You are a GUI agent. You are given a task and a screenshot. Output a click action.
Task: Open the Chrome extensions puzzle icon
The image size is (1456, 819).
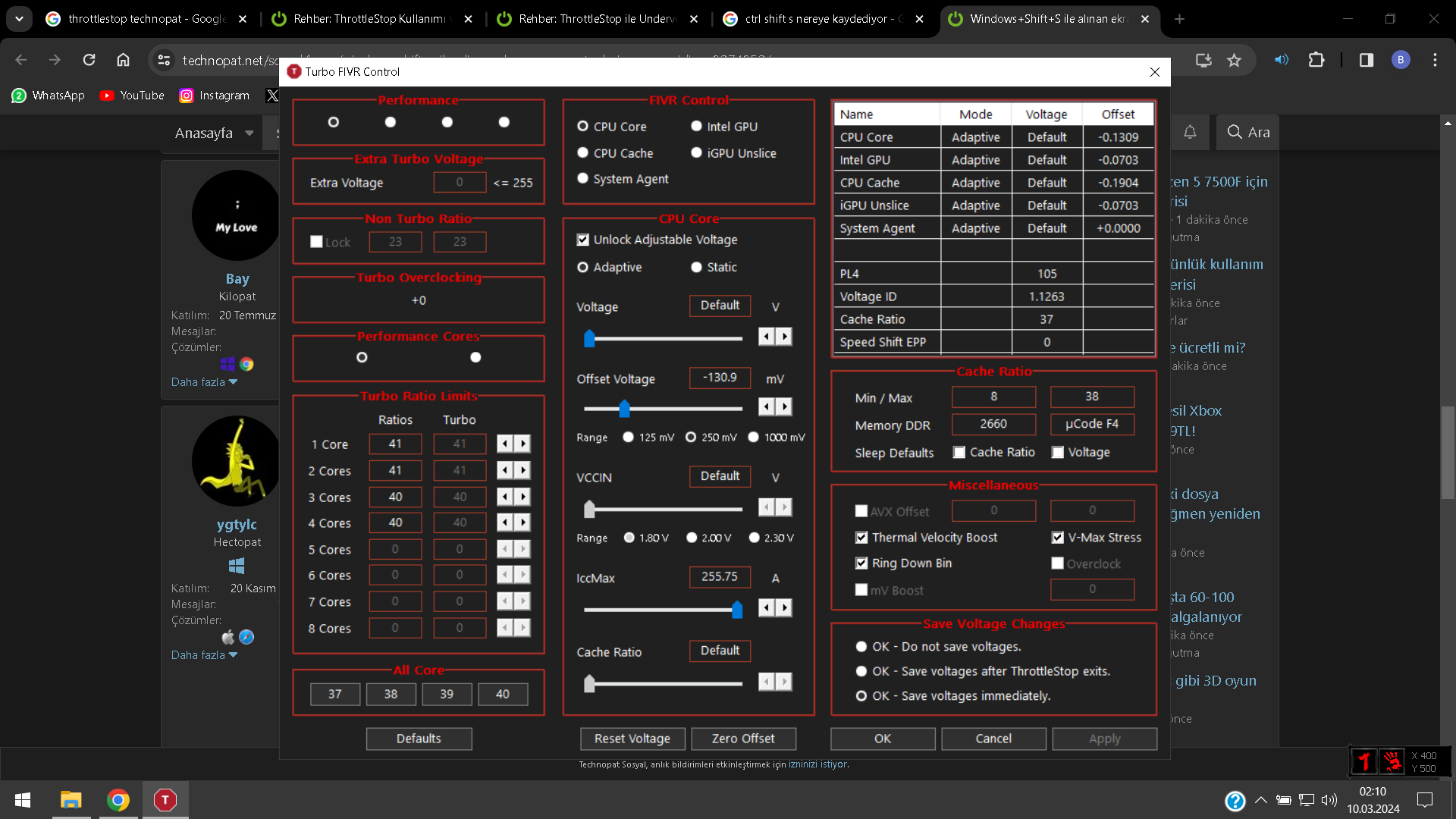click(x=1316, y=60)
